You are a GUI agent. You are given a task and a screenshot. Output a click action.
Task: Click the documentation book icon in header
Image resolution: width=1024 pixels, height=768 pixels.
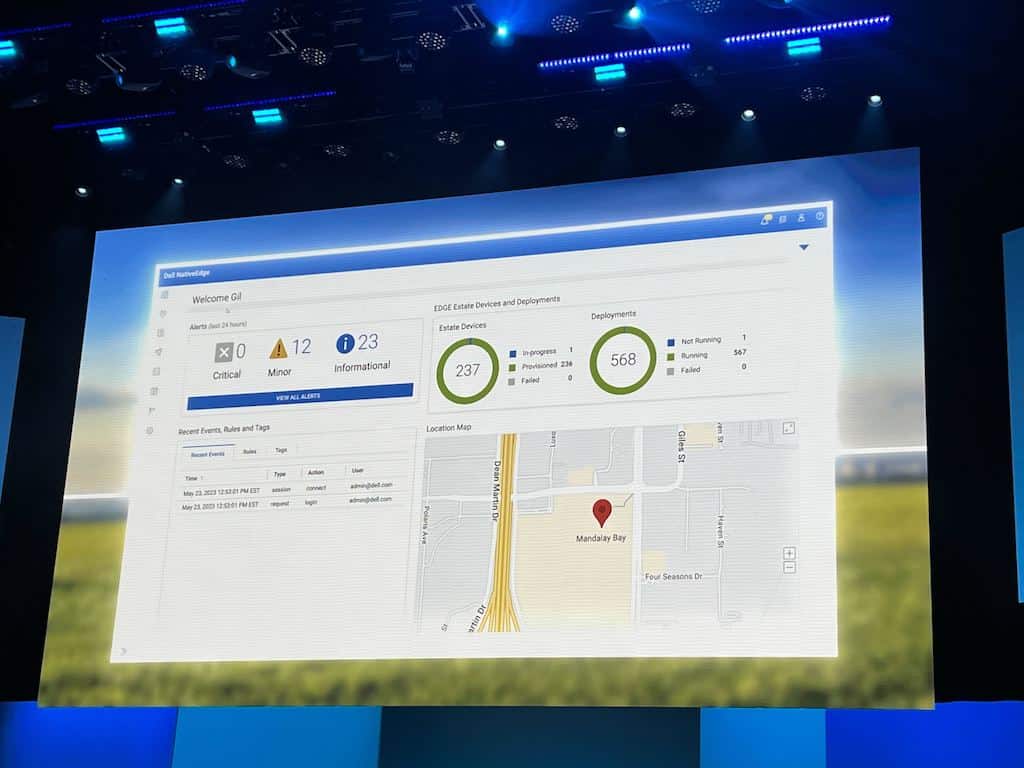pyautogui.click(x=783, y=219)
